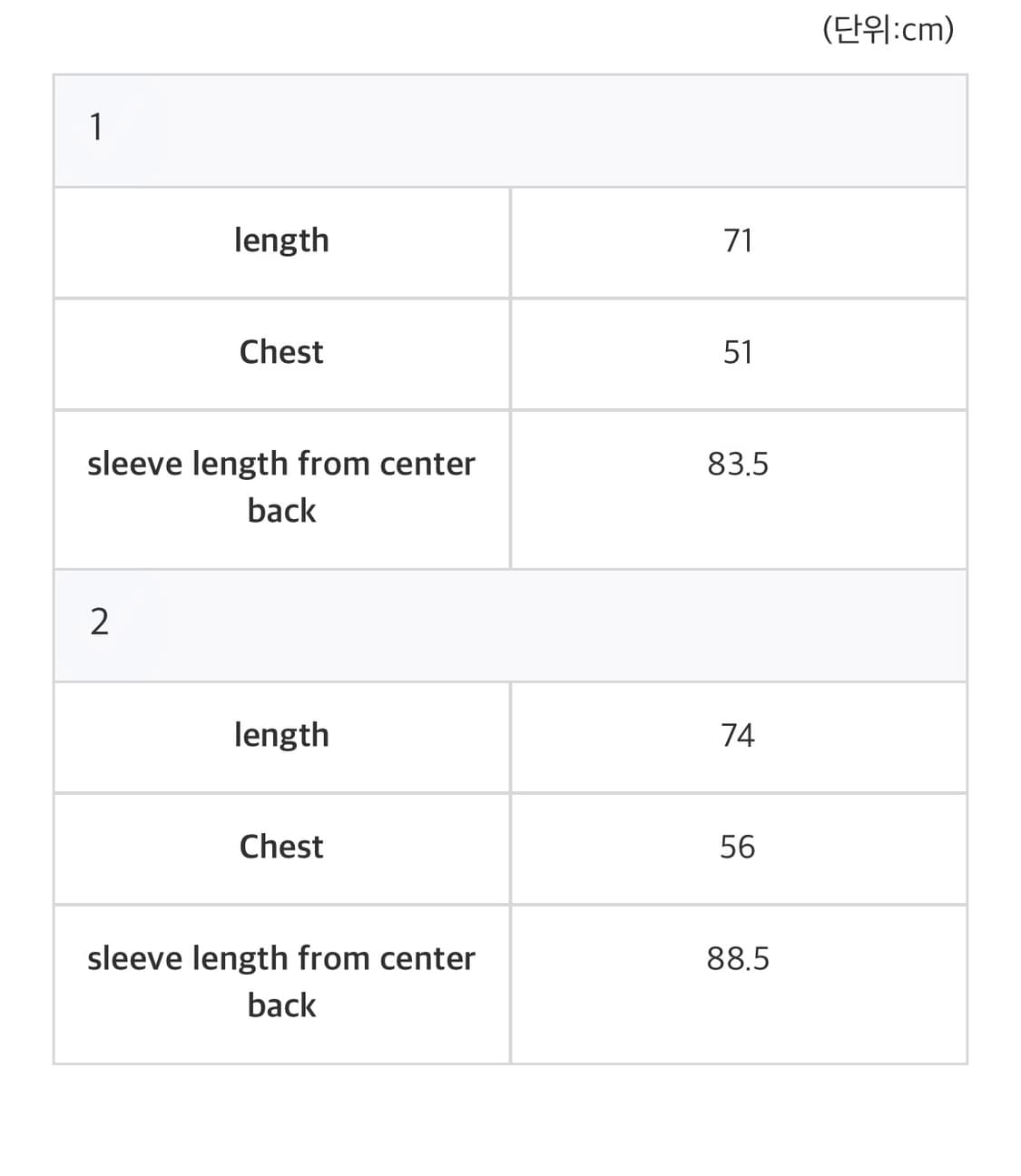Select the sleeve length value 83.5
This screenshot has width=1021, height=1176.
tap(738, 464)
